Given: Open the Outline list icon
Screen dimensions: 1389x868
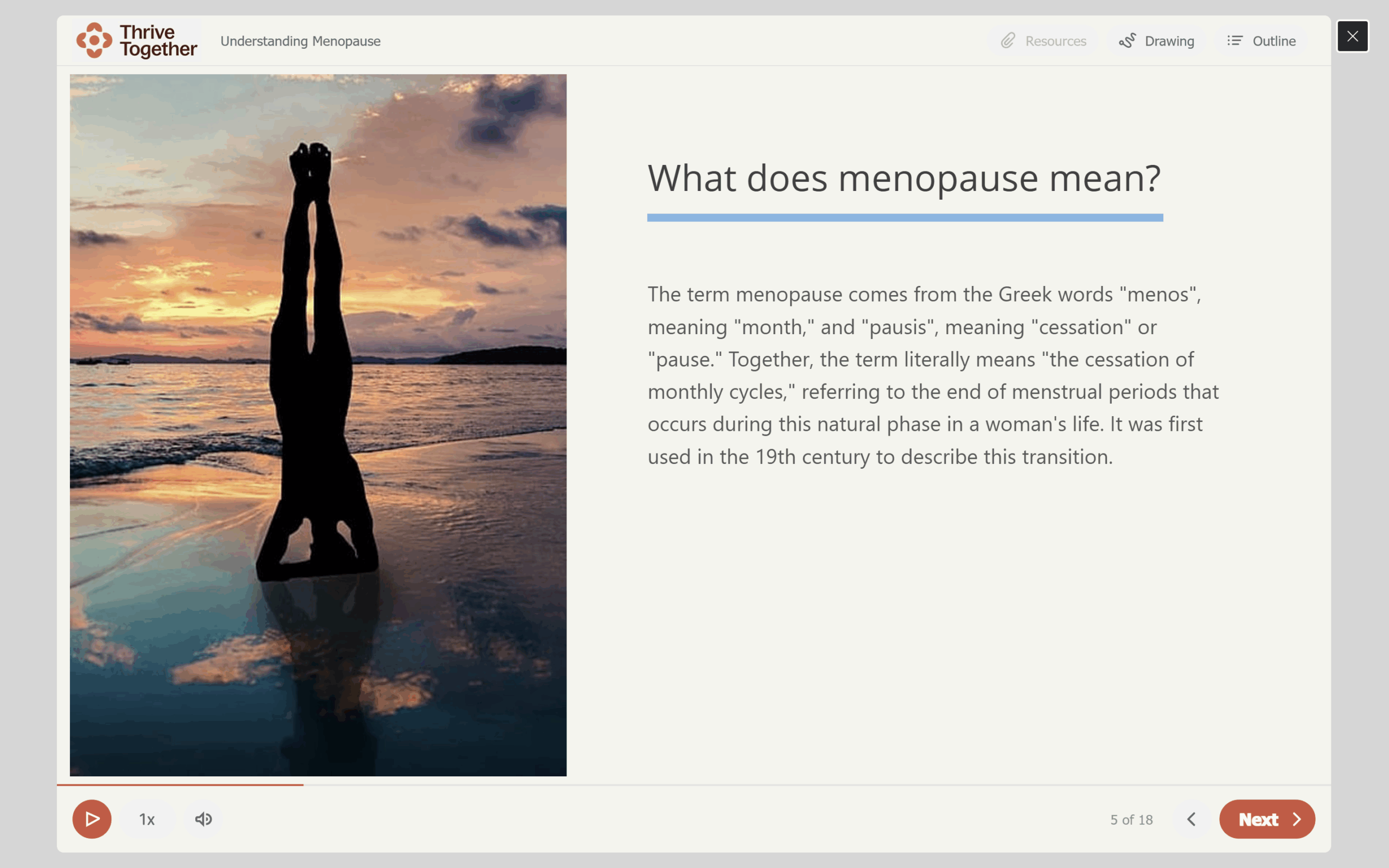Looking at the screenshot, I should click(x=1236, y=40).
